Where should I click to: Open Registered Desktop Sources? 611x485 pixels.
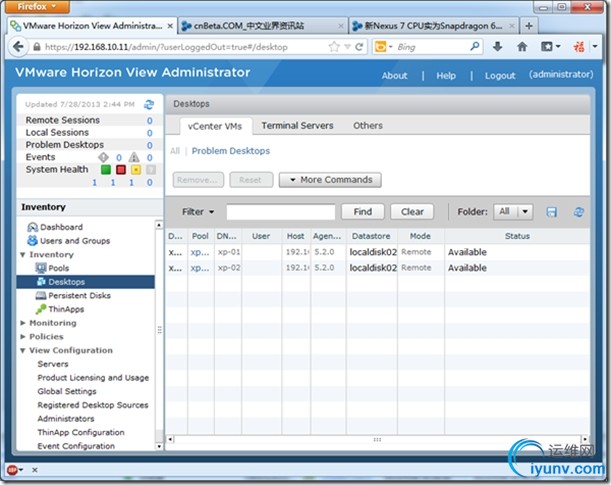pyautogui.click(x=93, y=405)
